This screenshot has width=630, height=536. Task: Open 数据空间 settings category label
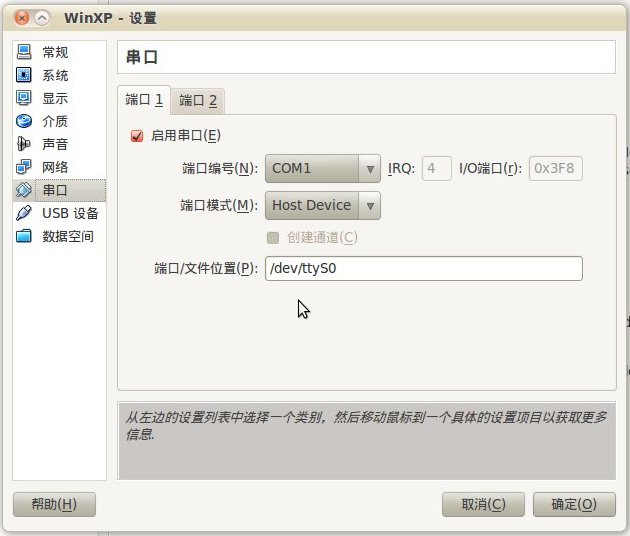pyautogui.click(x=68, y=236)
